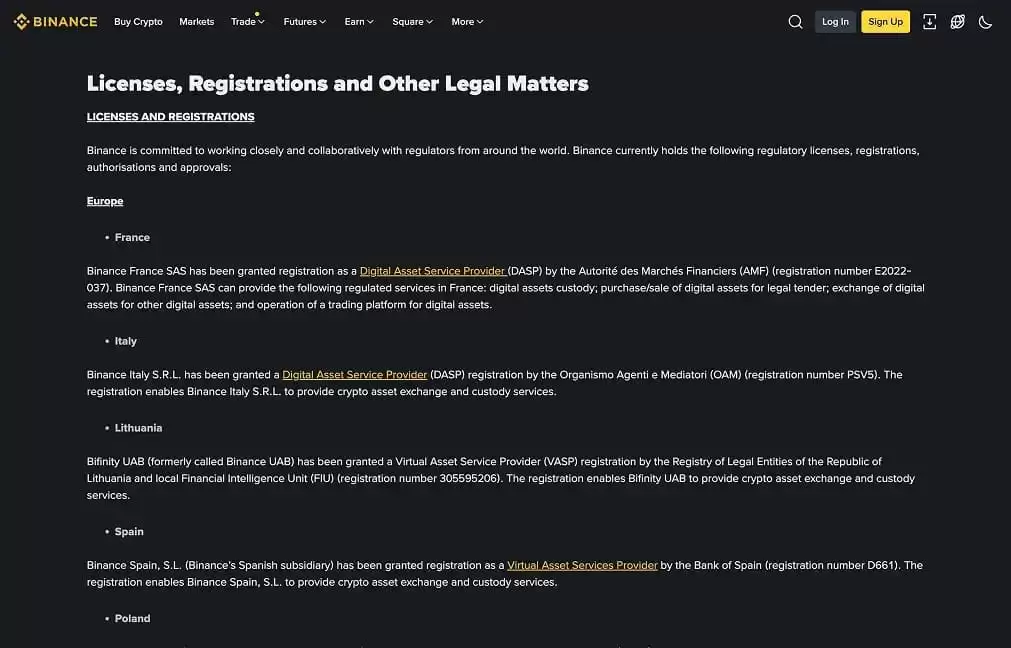Expand the Futures dropdown menu
The width and height of the screenshot is (1011, 648).
(x=304, y=22)
